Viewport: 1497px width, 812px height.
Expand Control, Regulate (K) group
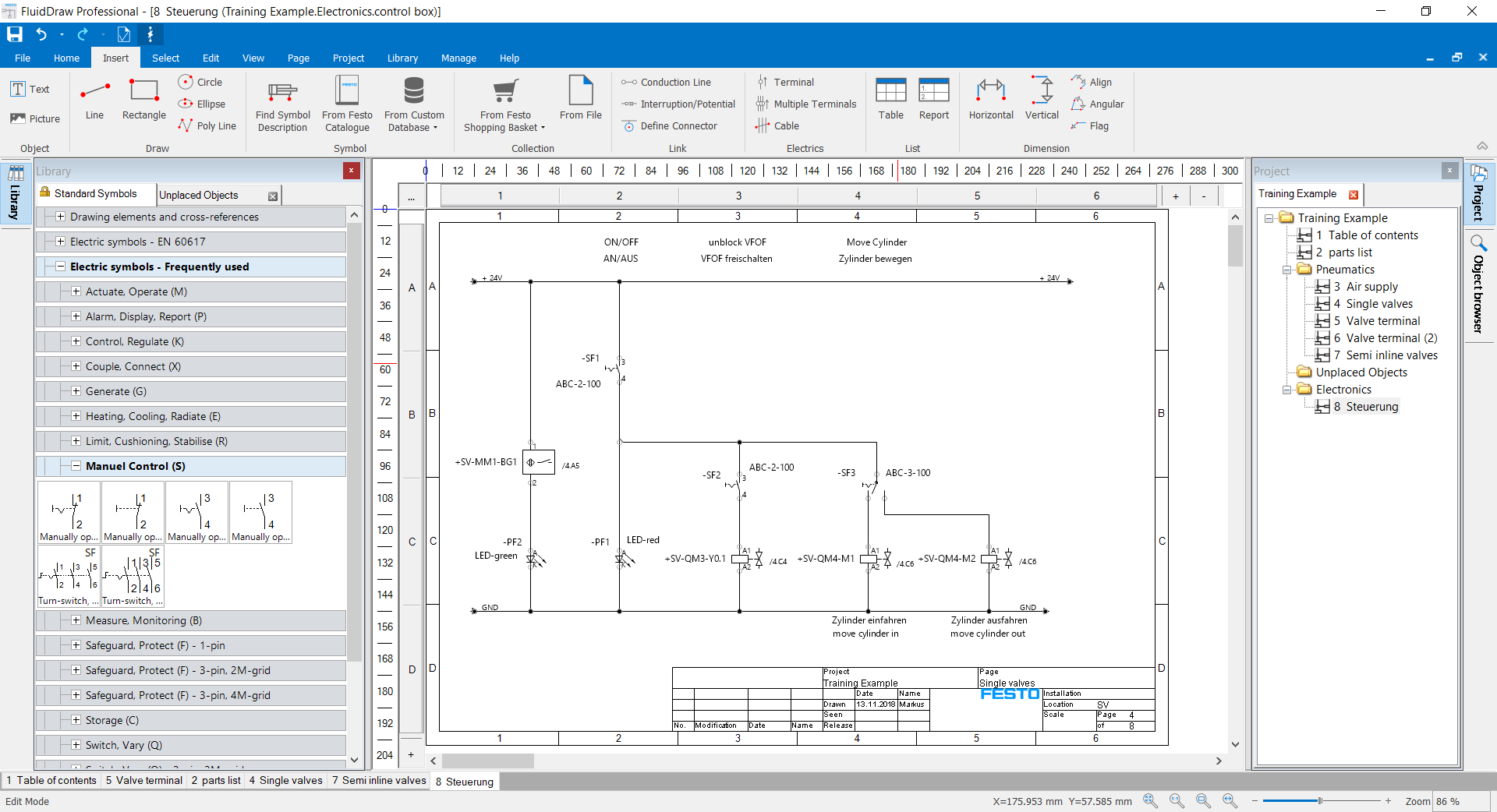coord(76,341)
